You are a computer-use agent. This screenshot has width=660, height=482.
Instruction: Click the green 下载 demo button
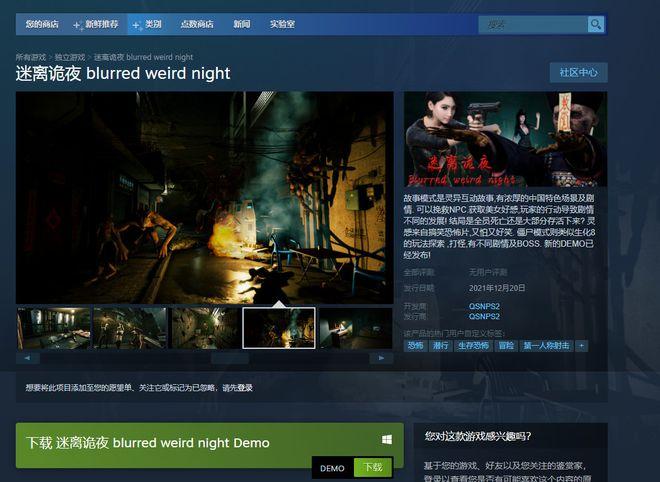[x=373, y=467]
